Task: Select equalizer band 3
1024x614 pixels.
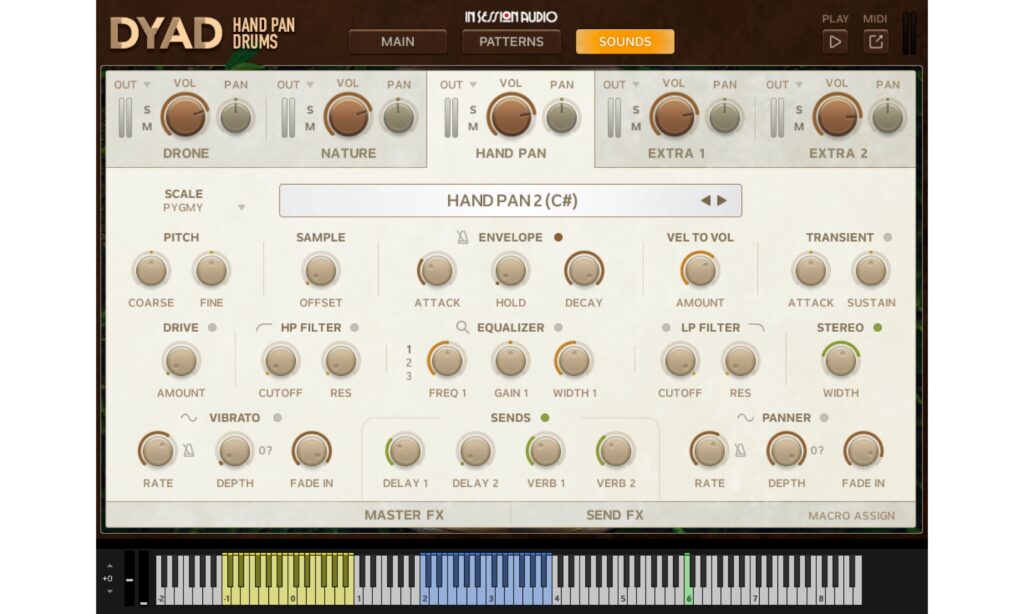Action: point(409,376)
